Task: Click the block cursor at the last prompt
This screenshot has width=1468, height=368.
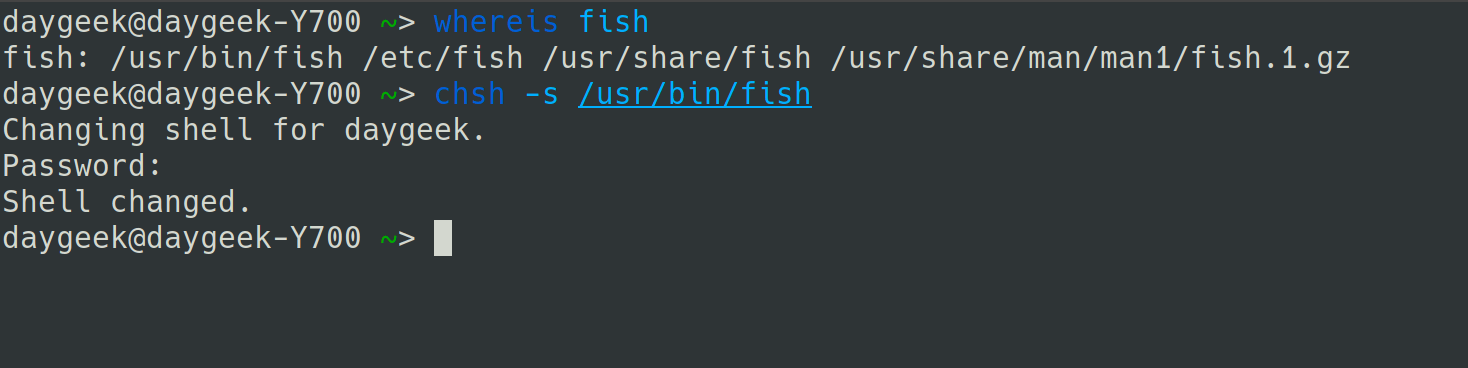Action: [443, 238]
